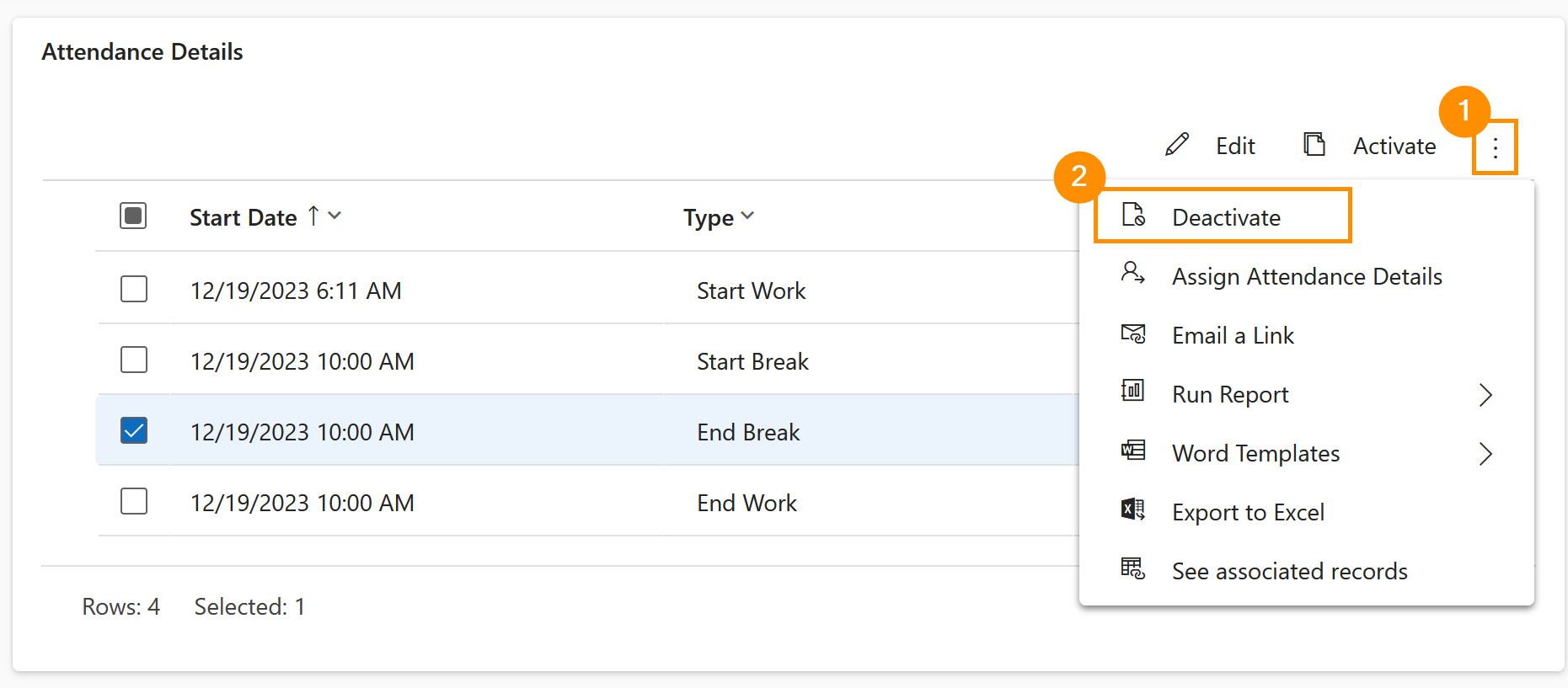Choose Email a Link from the menu
1568x688 pixels.
click(1233, 334)
